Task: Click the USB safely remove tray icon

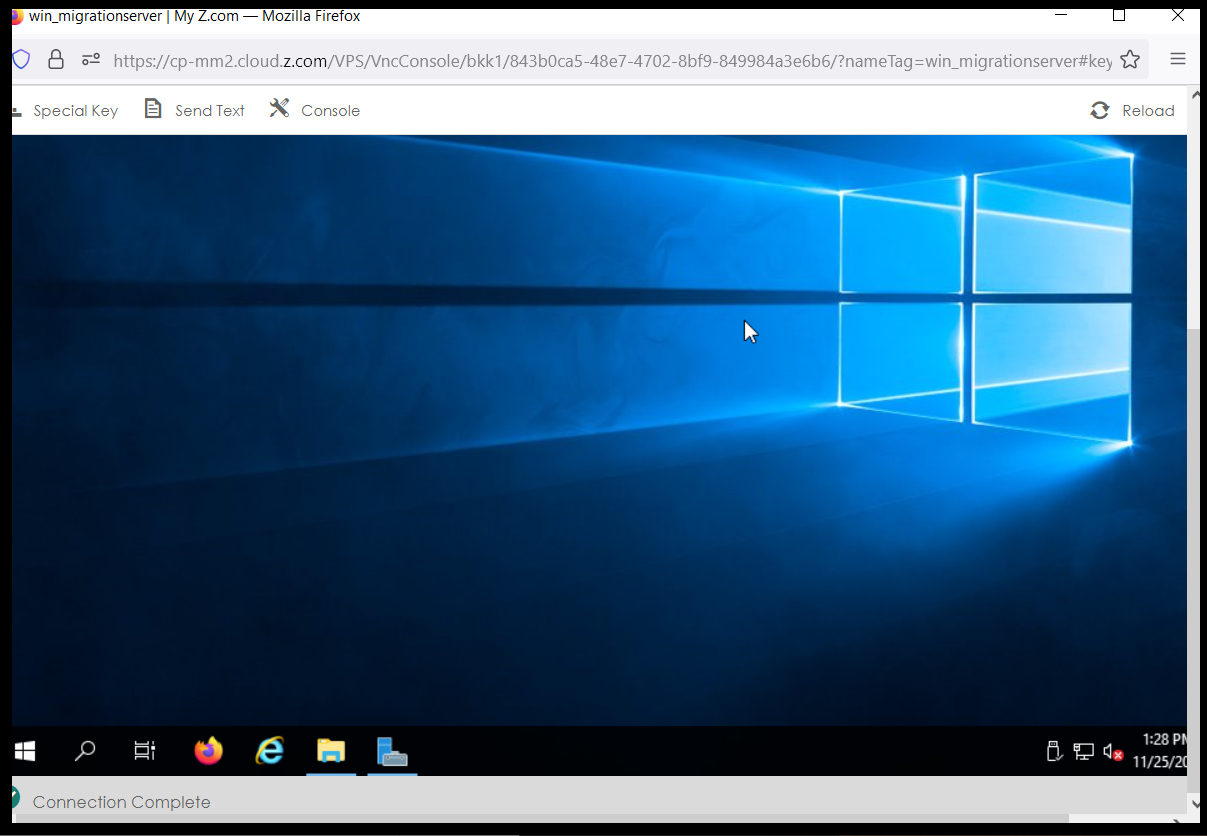Action: [x=1053, y=751]
